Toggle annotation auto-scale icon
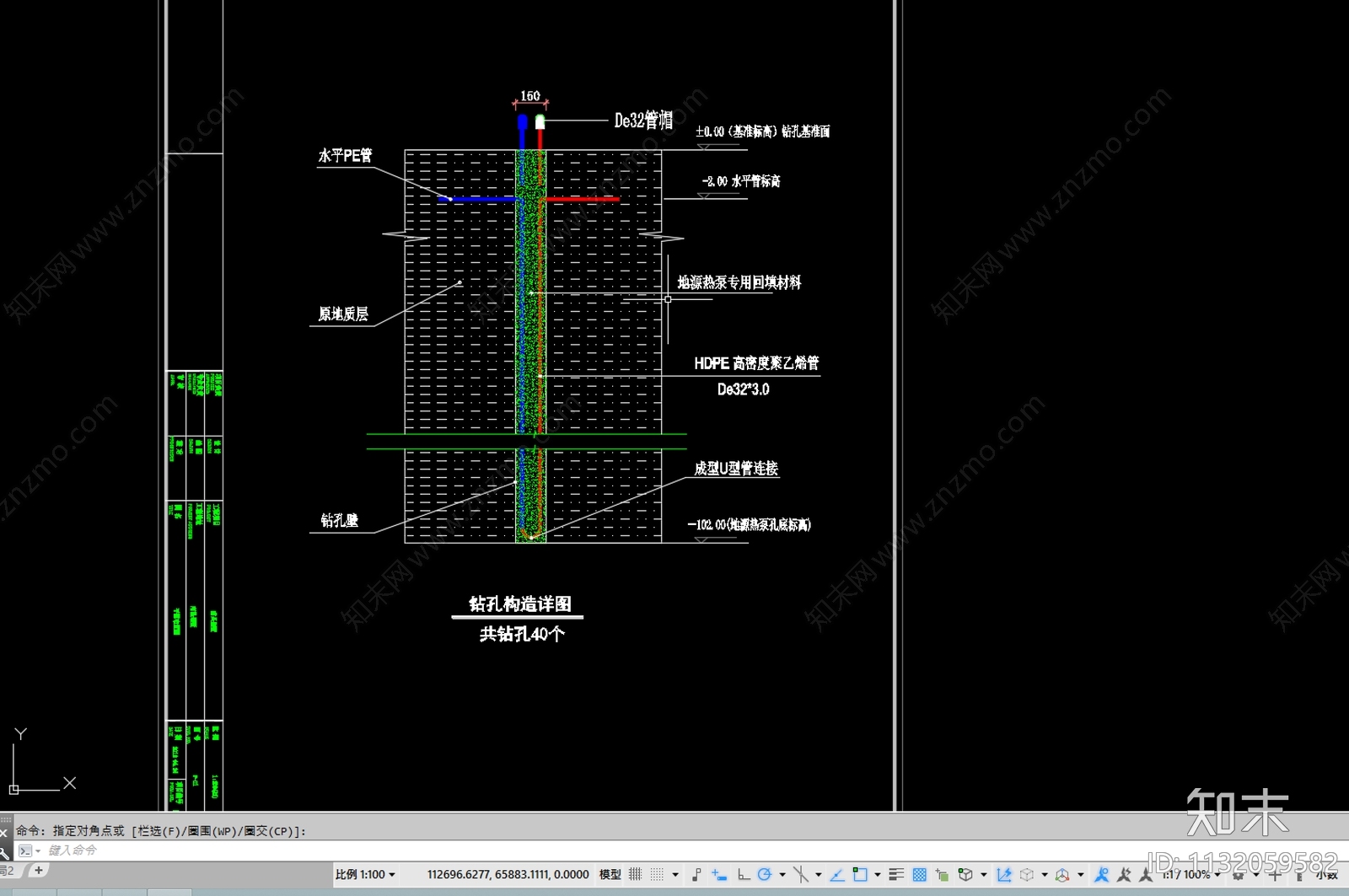Viewport: 1349px width, 896px height. click(1124, 874)
